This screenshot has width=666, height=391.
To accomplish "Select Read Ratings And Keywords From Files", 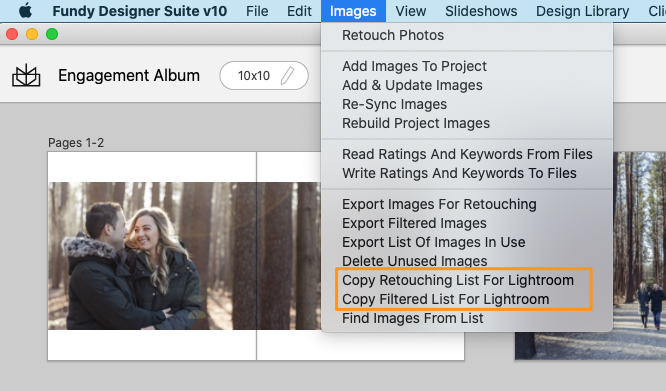I will click(467, 154).
